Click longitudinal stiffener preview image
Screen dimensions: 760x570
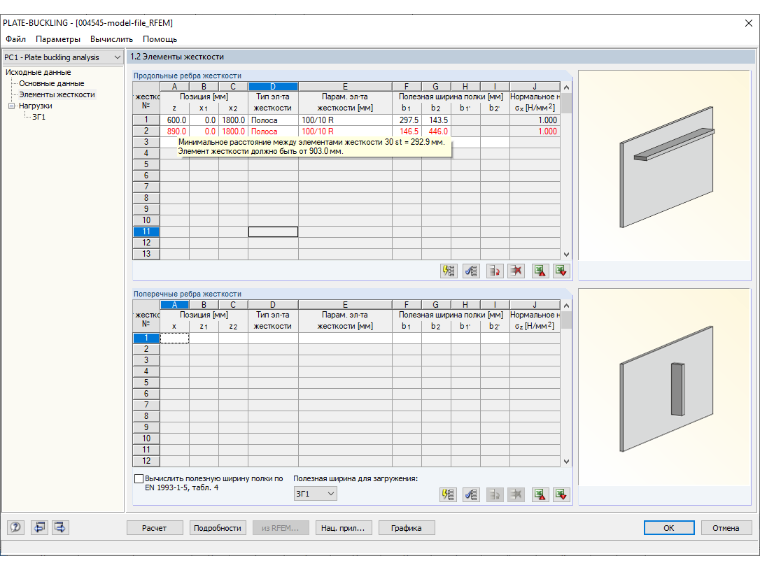click(665, 166)
